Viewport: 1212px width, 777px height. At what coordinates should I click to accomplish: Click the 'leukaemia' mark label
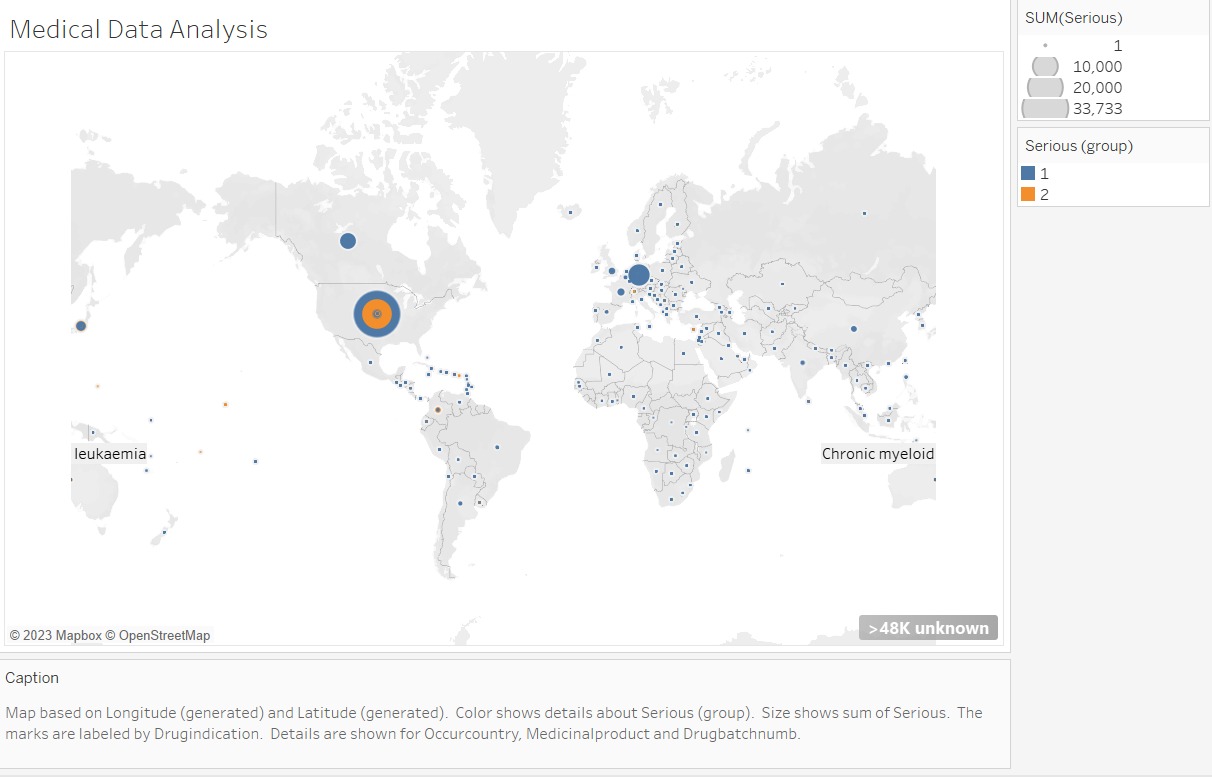click(110, 454)
